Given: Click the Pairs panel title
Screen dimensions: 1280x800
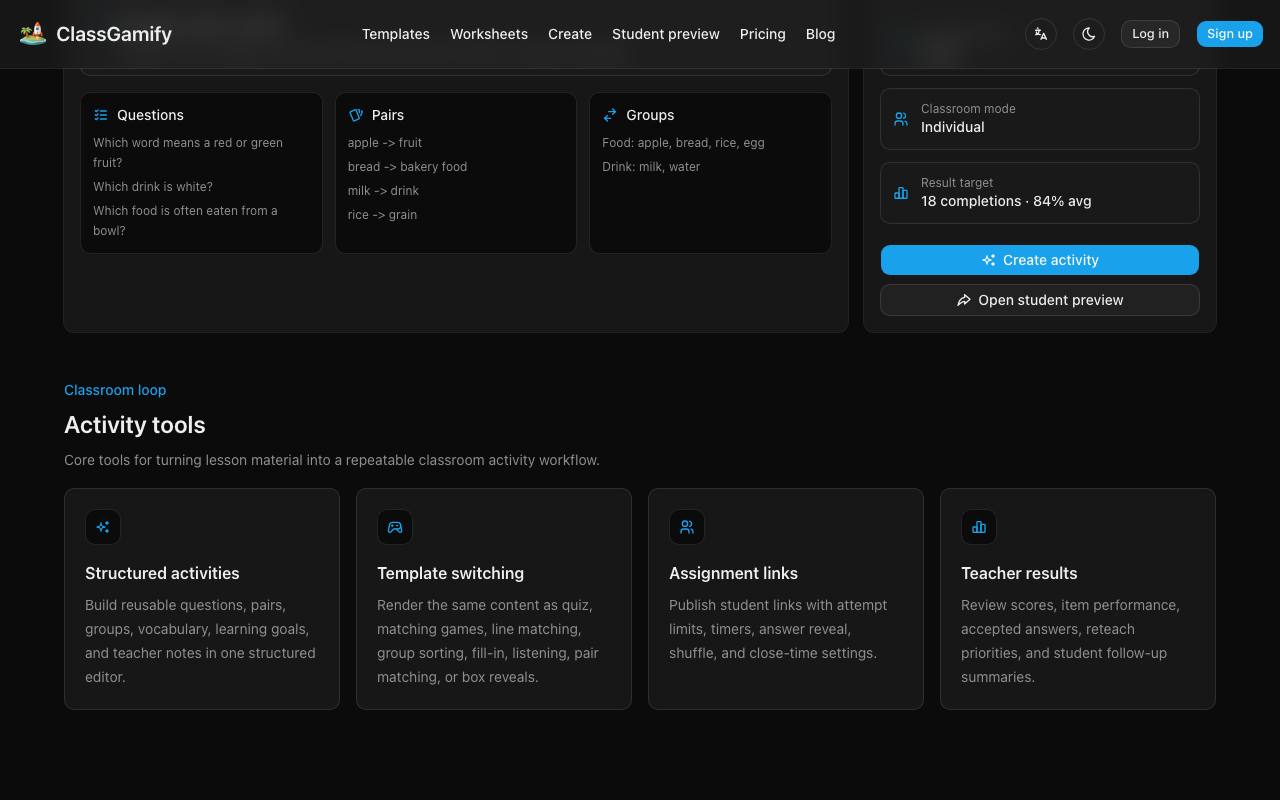Looking at the screenshot, I should click(388, 115).
